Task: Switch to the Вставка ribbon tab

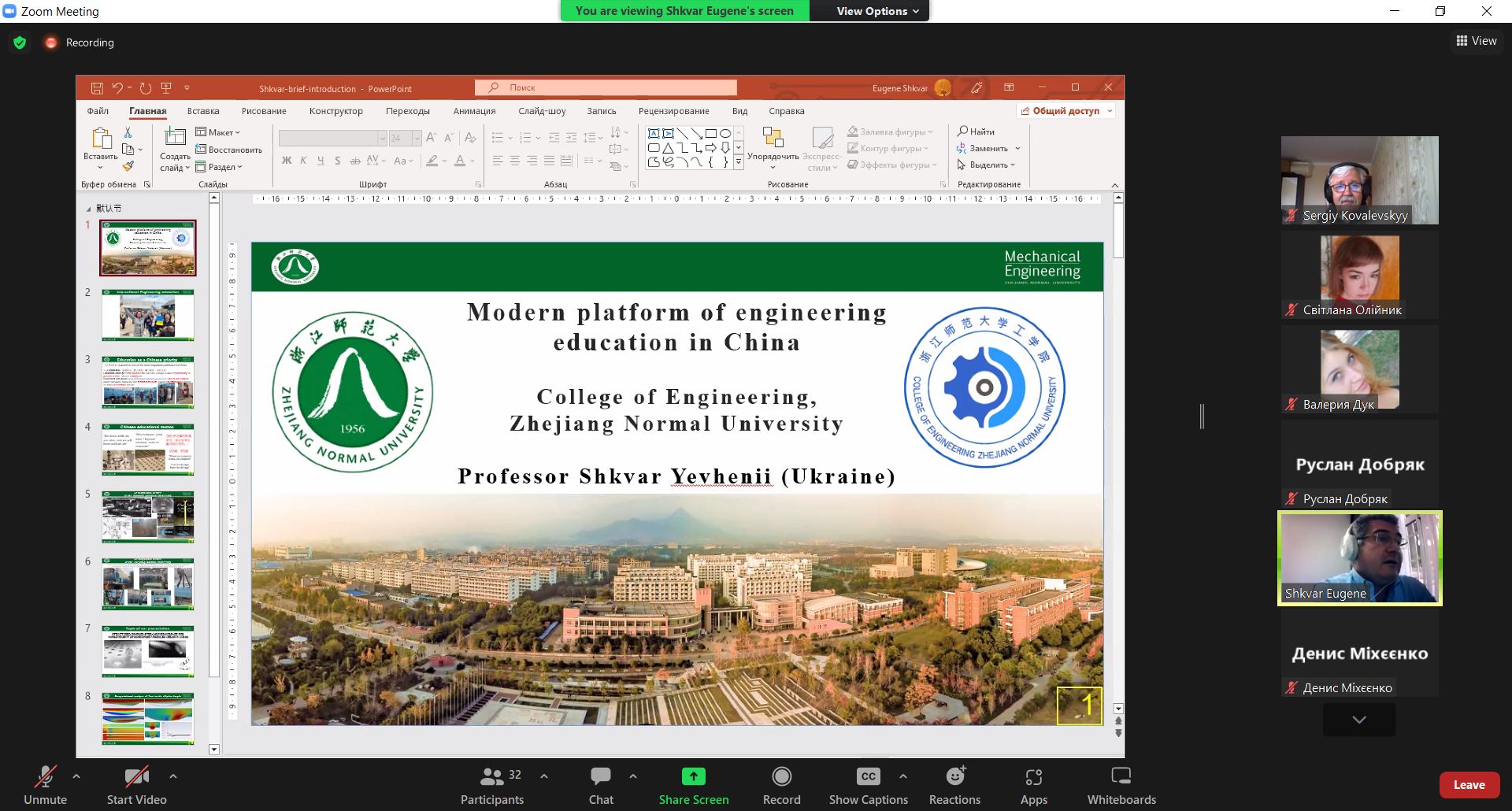Action: (x=203, y=111)
